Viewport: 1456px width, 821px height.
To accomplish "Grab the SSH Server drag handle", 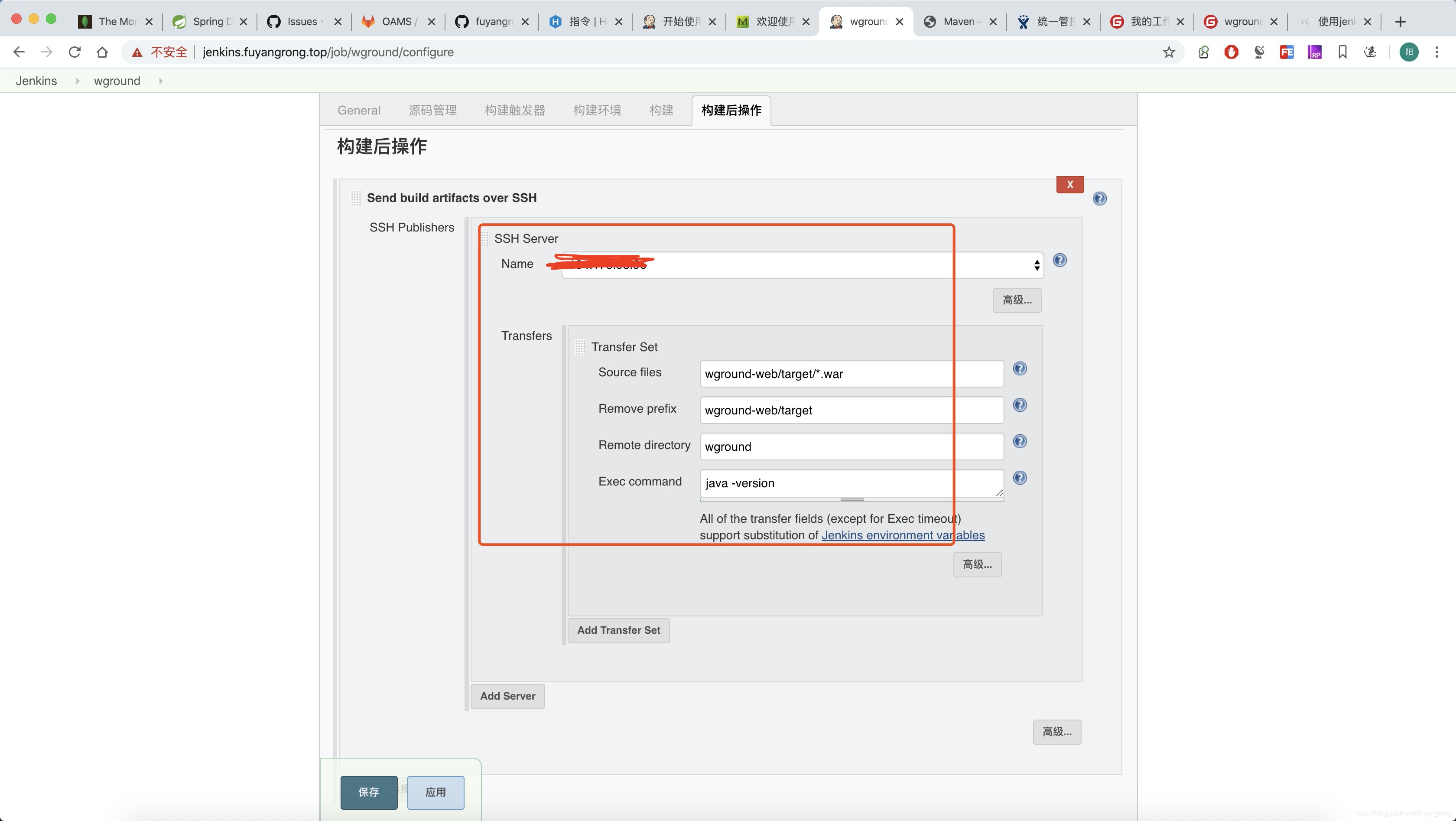I will (484, 238).
